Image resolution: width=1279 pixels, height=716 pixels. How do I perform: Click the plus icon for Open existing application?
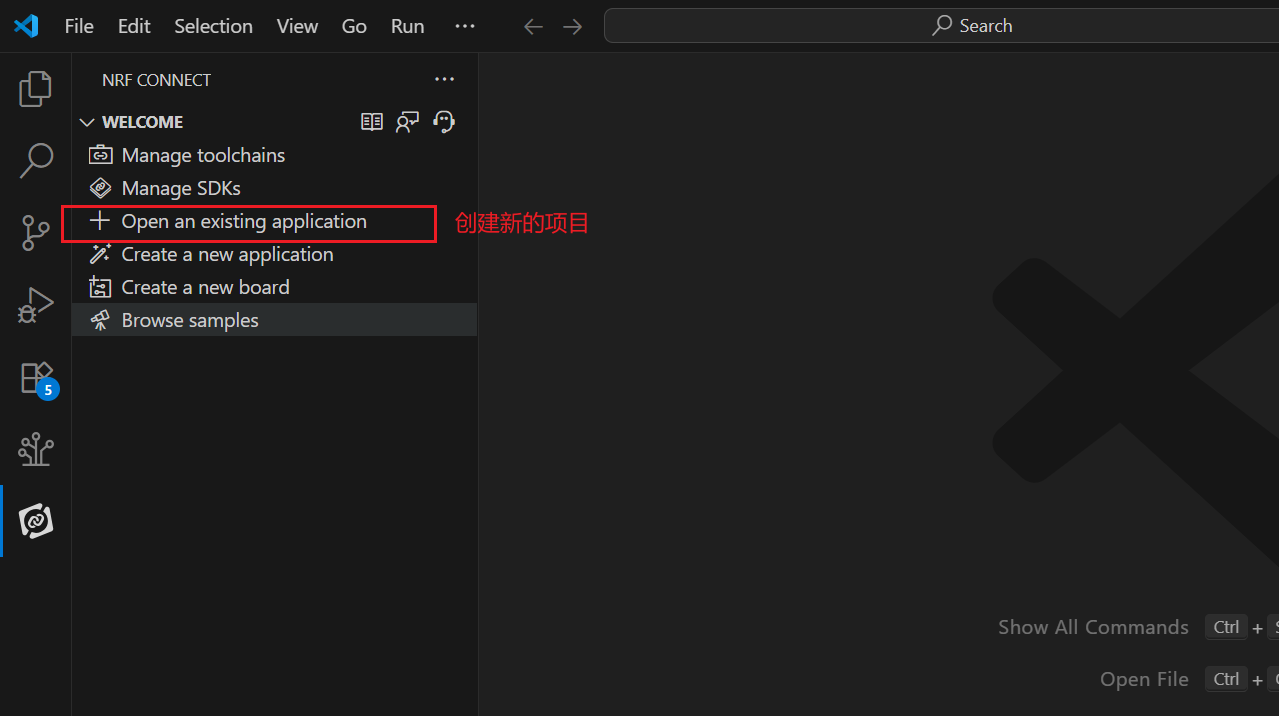coord(100,221)
